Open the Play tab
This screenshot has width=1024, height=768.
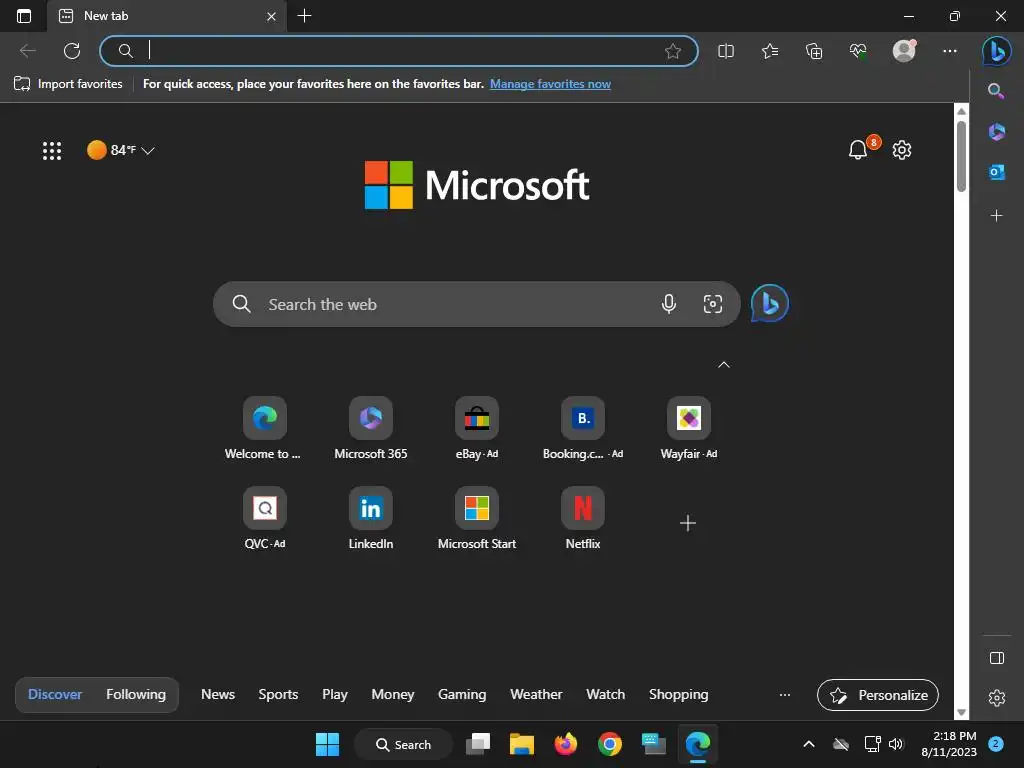click(x=334, y=695)
